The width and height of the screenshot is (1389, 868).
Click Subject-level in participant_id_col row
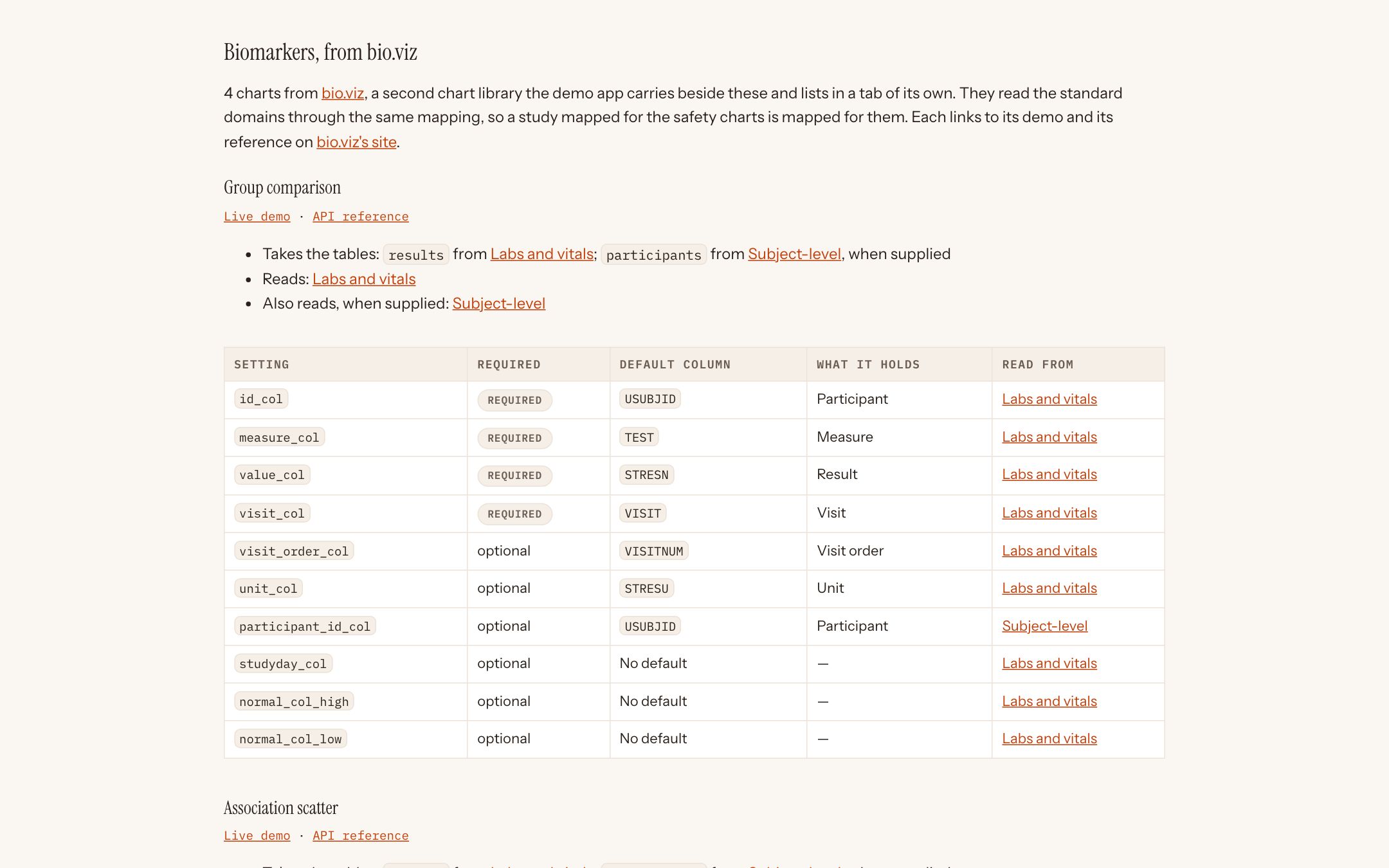point(1045,626)
